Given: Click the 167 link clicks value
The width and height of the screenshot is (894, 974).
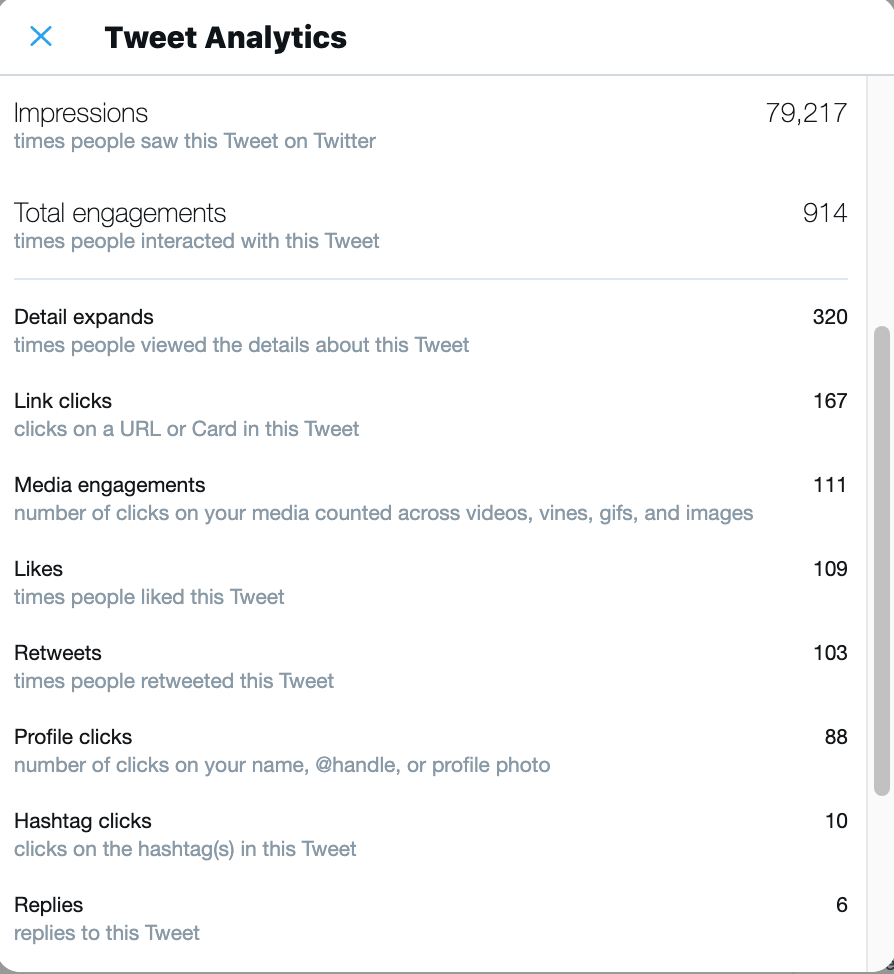Looking at the screenshot, I should pyautogui.click(x=830, y=401).
